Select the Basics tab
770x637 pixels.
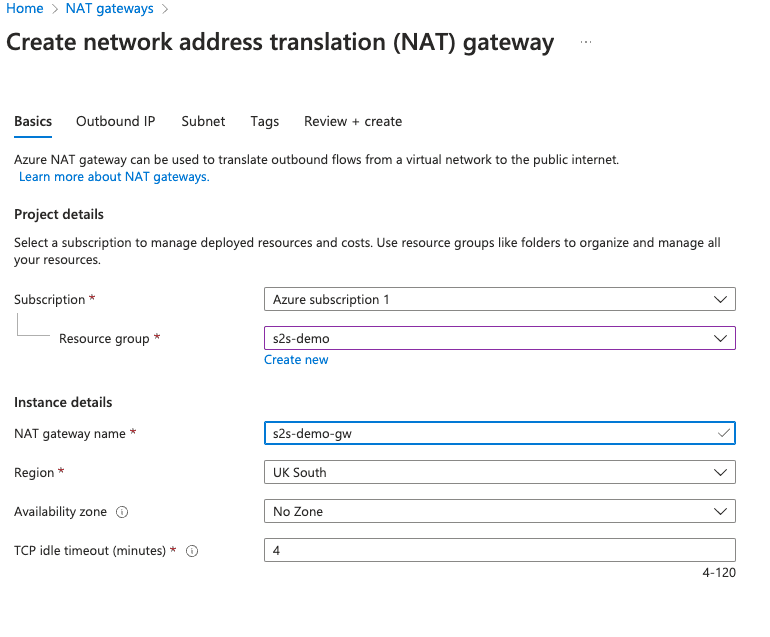[33, 121]
